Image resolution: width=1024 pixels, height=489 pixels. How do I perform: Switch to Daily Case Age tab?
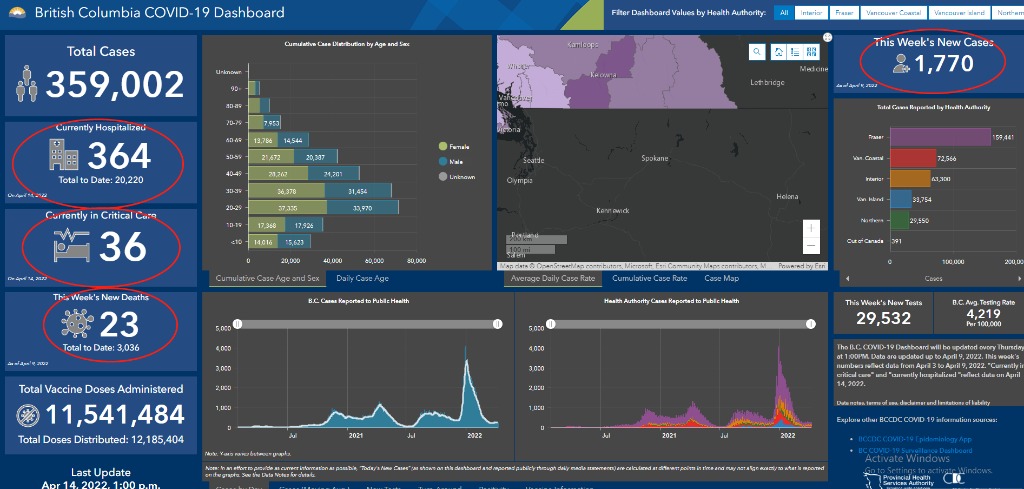point(362,278)
